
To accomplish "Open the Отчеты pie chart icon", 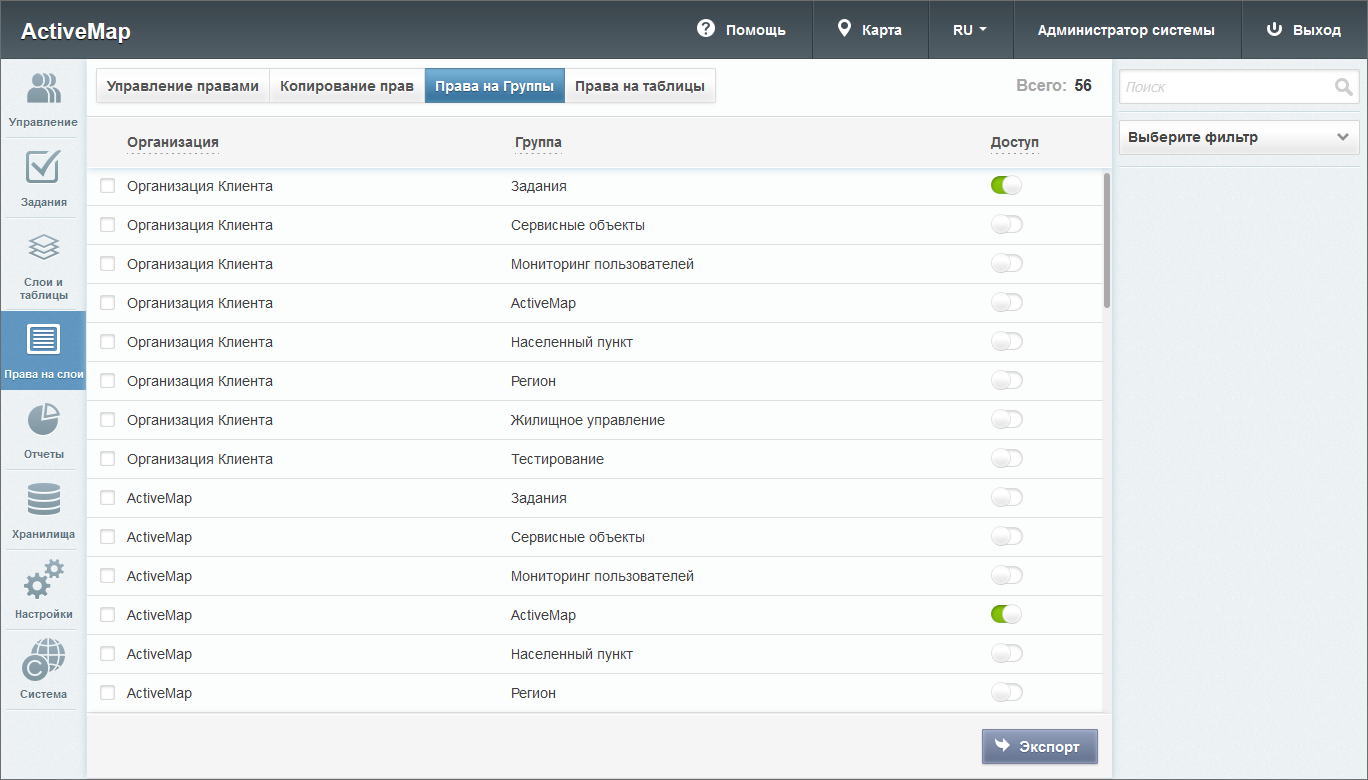I will pyautogui.click(x=43, y=430).
